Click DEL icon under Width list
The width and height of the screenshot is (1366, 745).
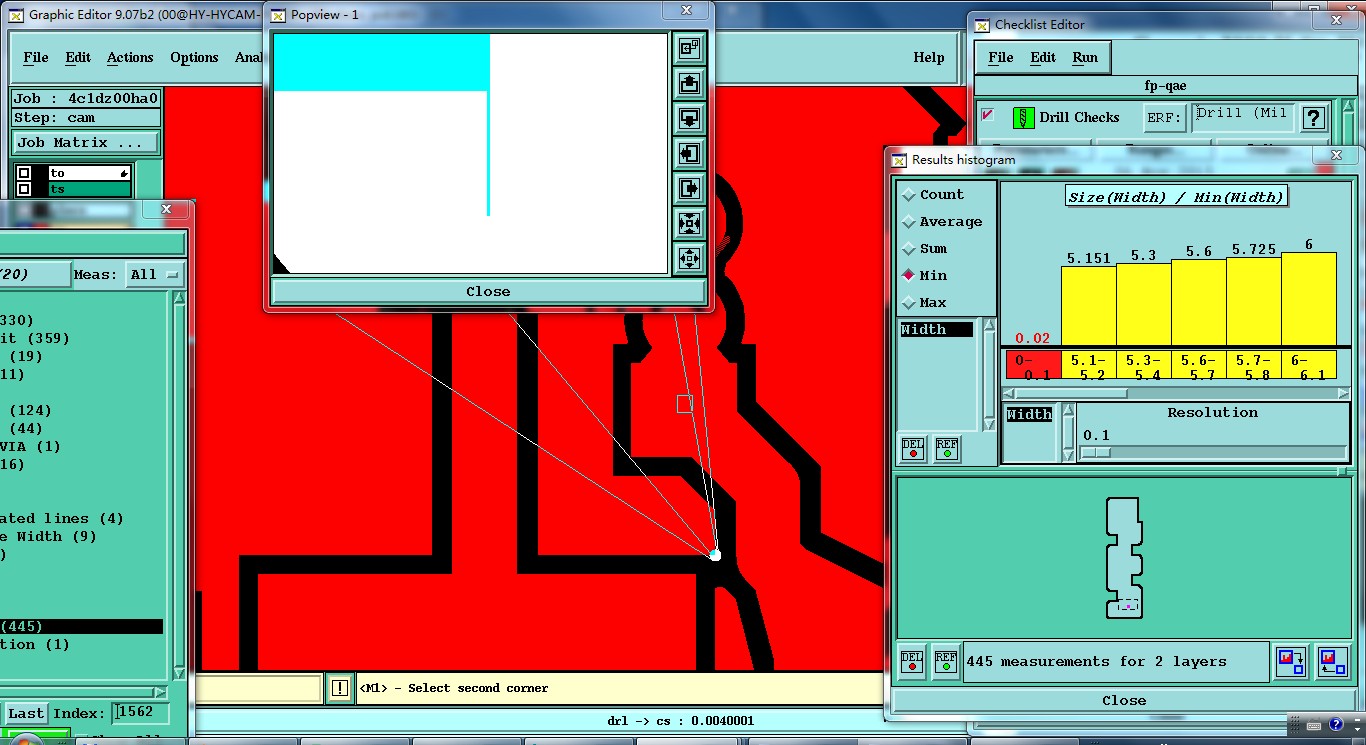[x=913, y=449]
